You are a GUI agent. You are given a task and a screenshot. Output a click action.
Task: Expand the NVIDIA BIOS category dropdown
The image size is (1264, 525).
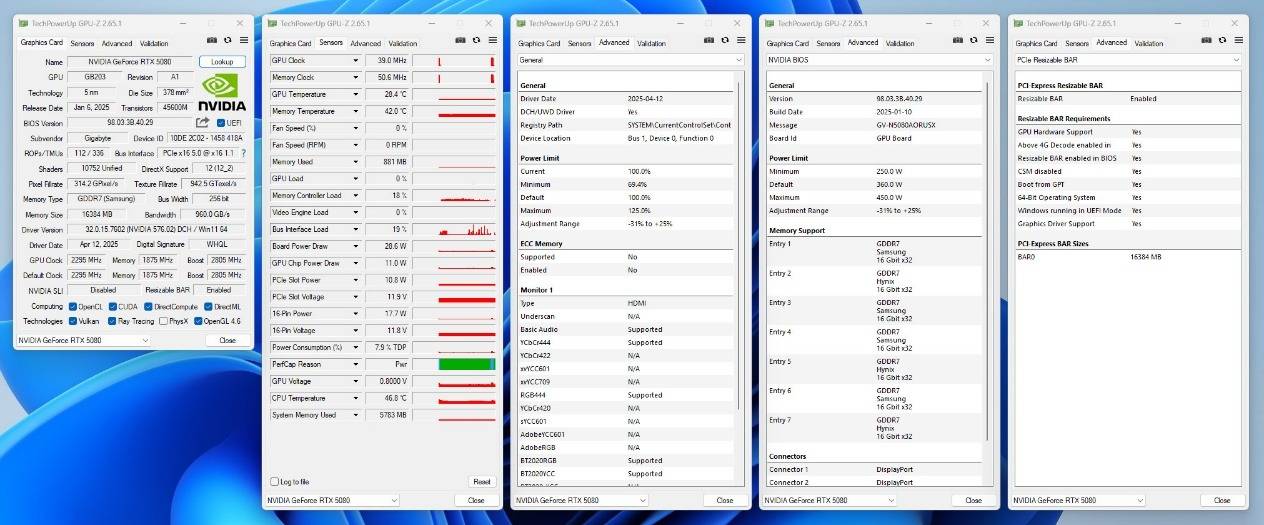986,60
